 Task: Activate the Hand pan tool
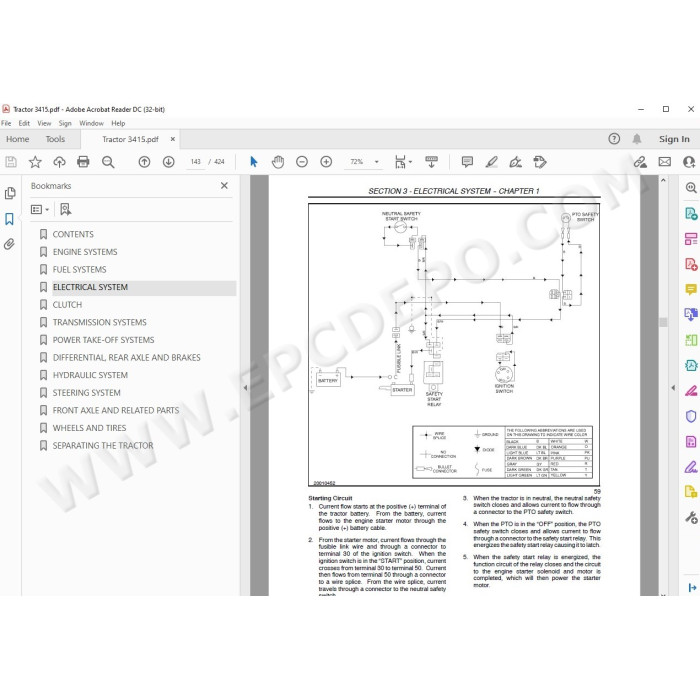(x=278, y=162)
